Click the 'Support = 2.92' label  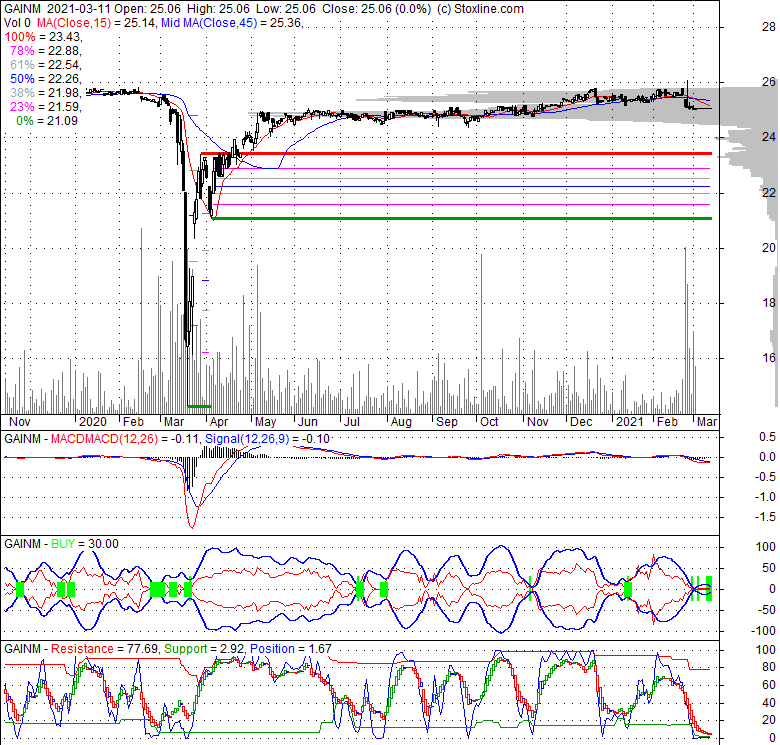204,649
